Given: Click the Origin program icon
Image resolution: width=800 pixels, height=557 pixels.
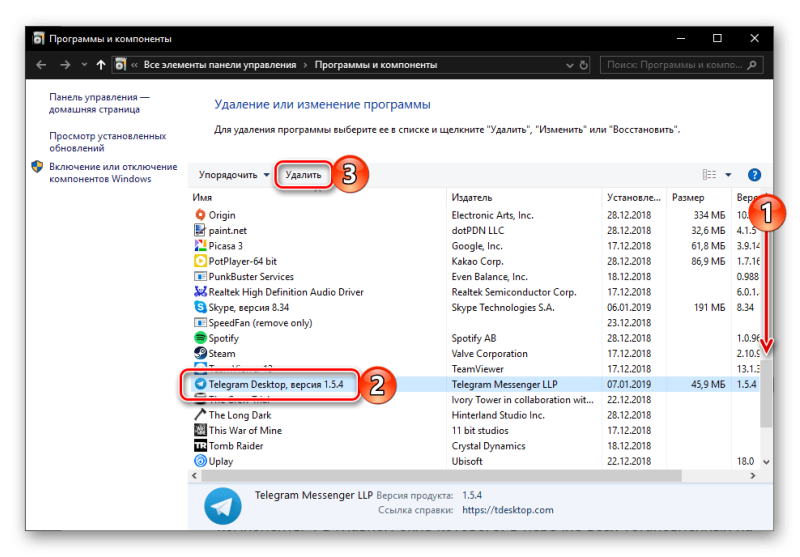Looking at the screenshot, I should (200, 215).
